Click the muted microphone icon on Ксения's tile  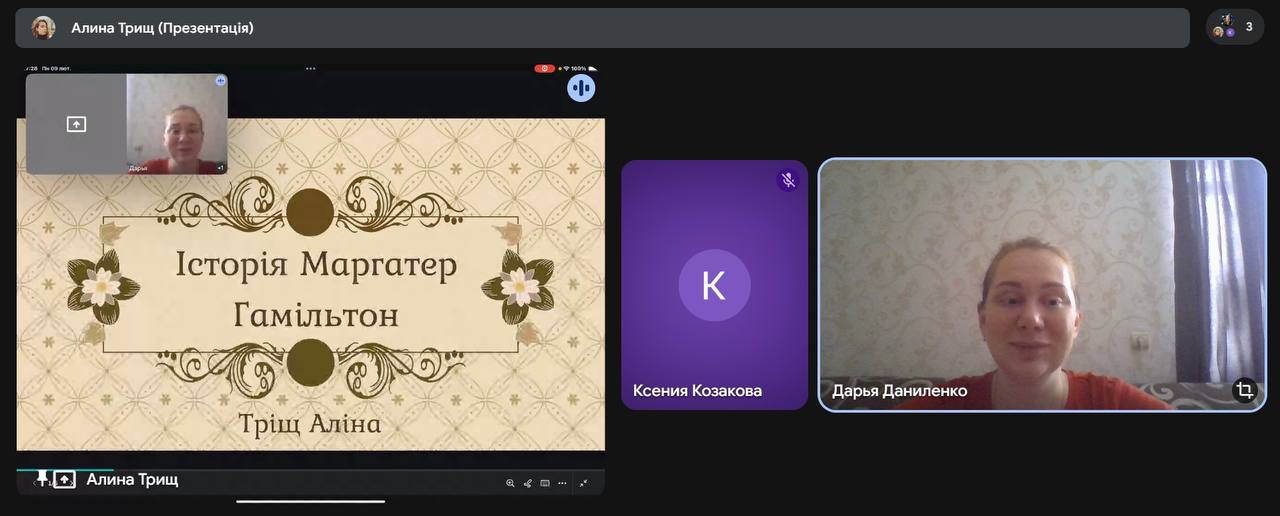(788, 180)
